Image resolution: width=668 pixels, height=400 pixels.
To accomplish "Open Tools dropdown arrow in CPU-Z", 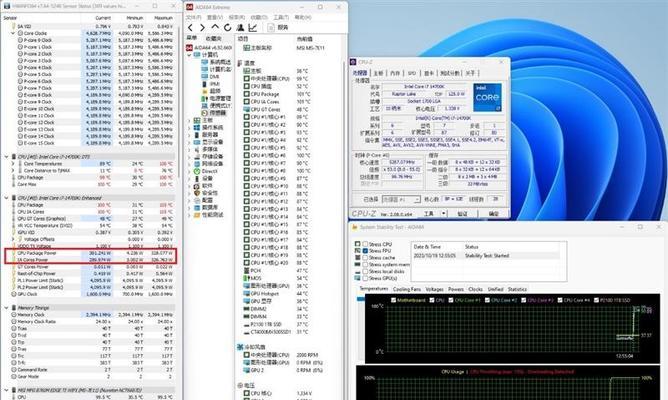I will (x=443, y=213).
